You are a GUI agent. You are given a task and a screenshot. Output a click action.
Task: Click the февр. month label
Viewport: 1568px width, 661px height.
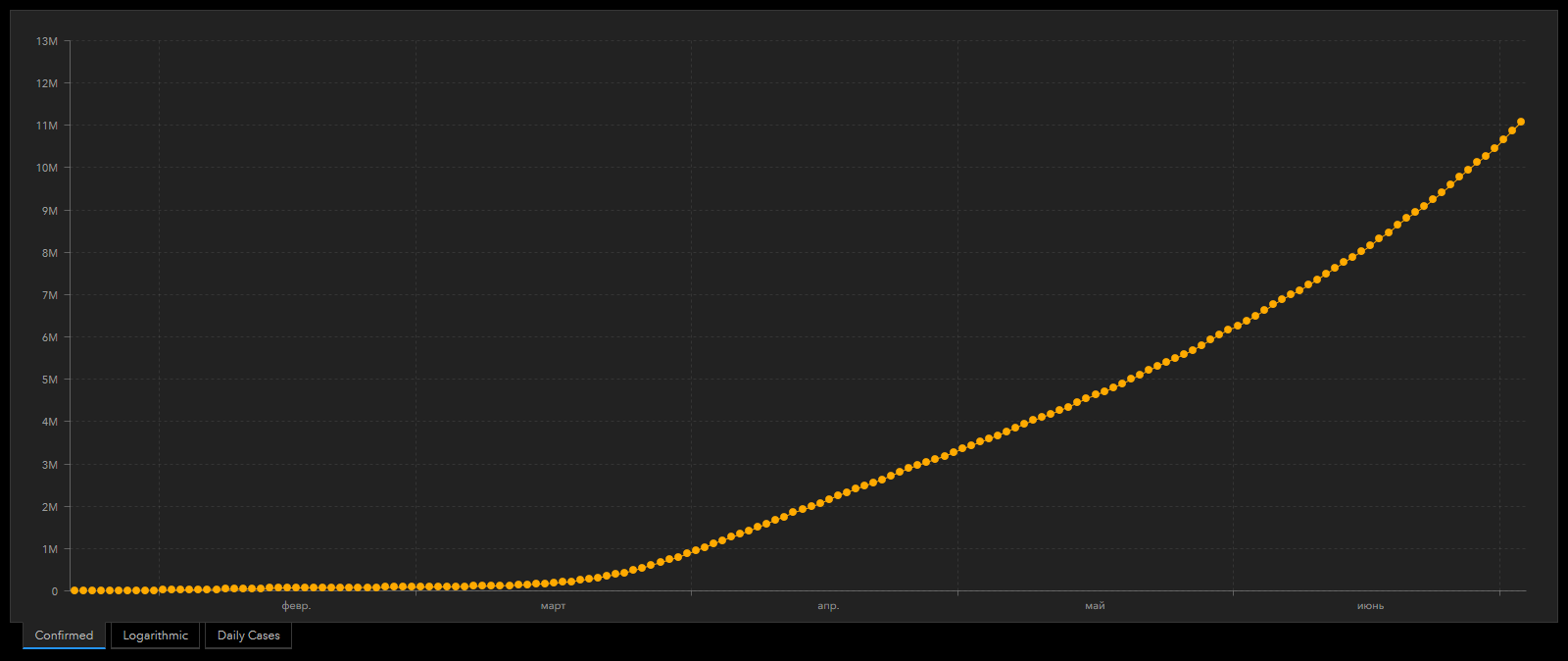296,606
